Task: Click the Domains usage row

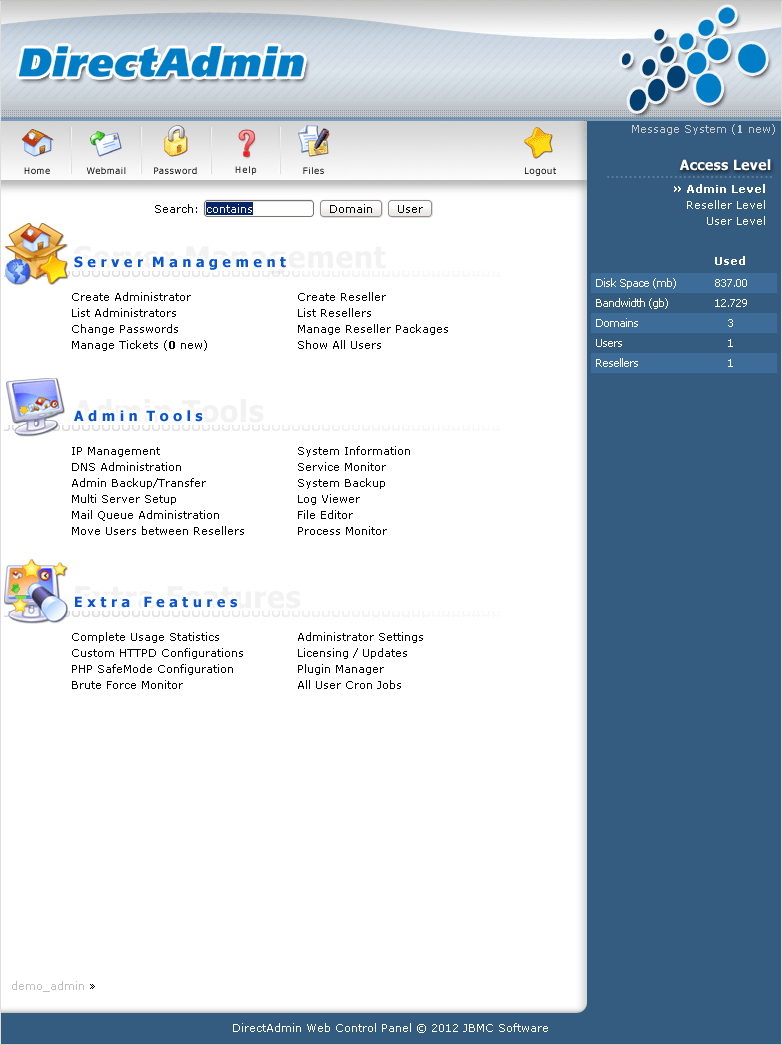Action: point(683,323)
